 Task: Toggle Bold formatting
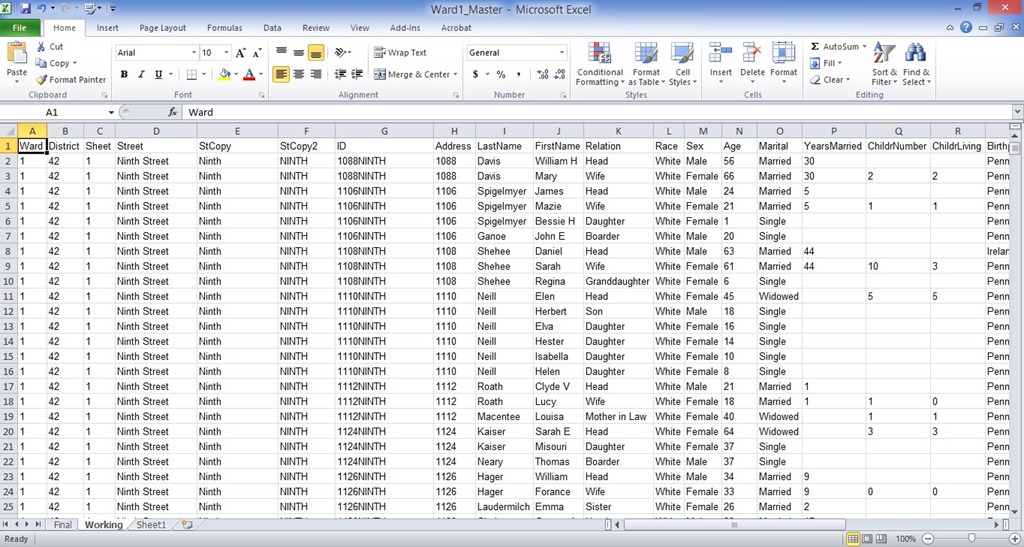click(125, 75)
